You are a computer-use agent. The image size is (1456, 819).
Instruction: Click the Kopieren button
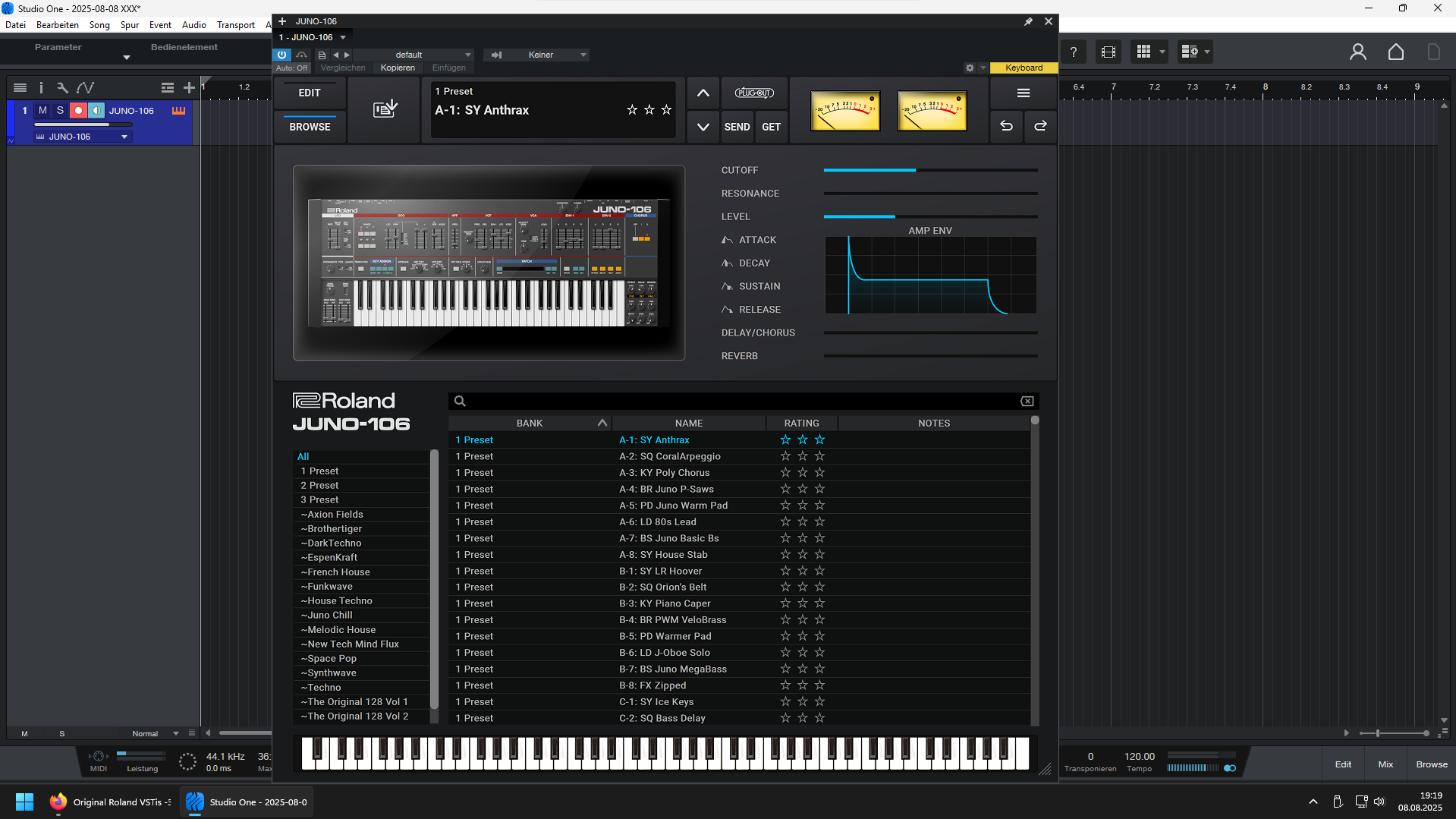[398, 68]
